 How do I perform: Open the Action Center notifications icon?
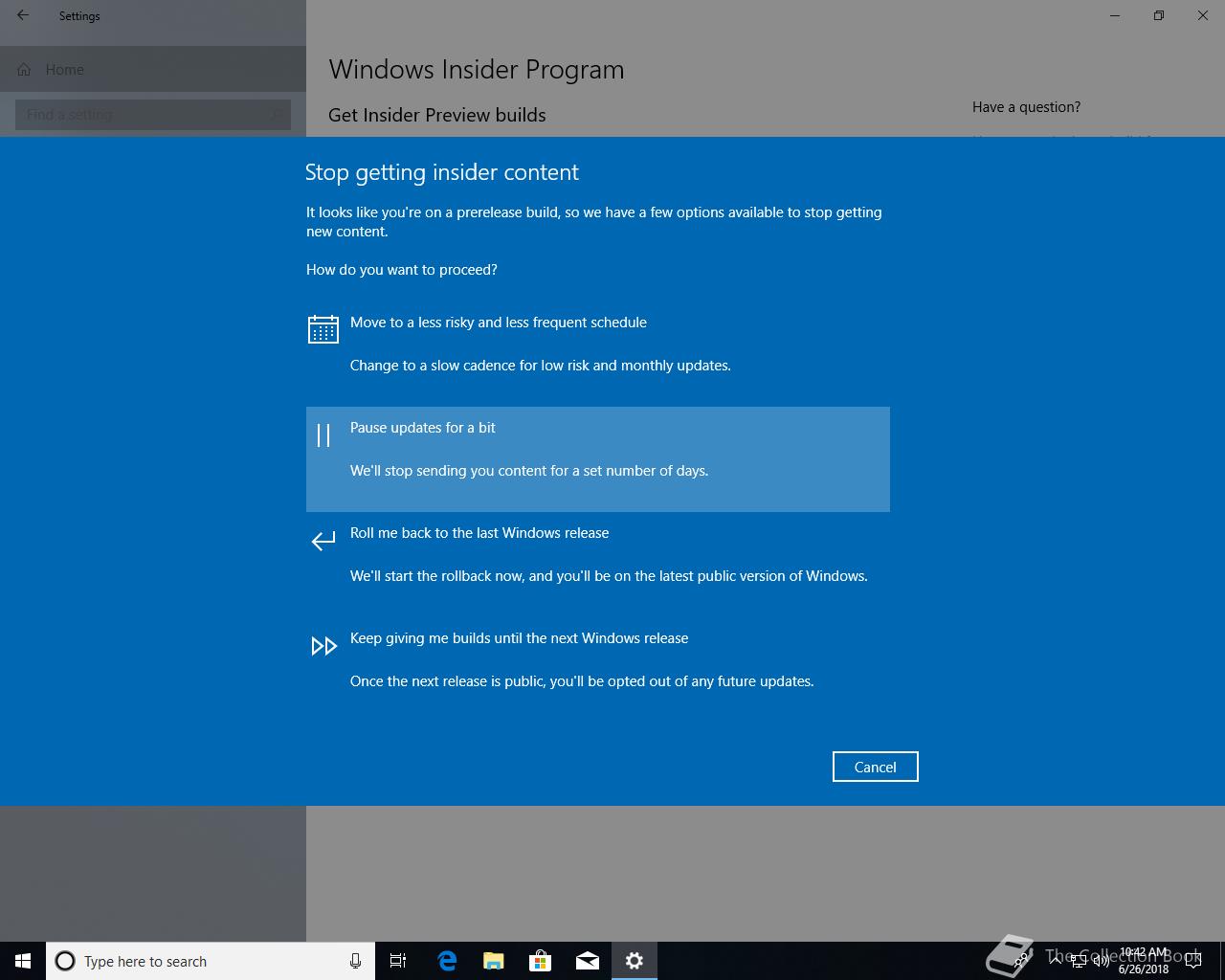1193,961
